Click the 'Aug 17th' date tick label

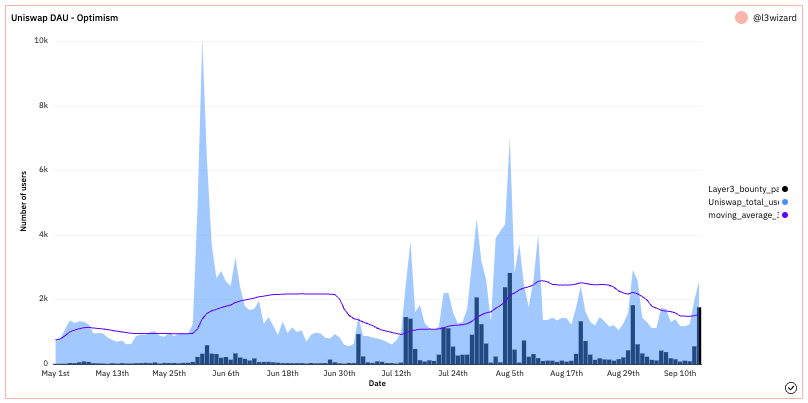click(567, 373)
